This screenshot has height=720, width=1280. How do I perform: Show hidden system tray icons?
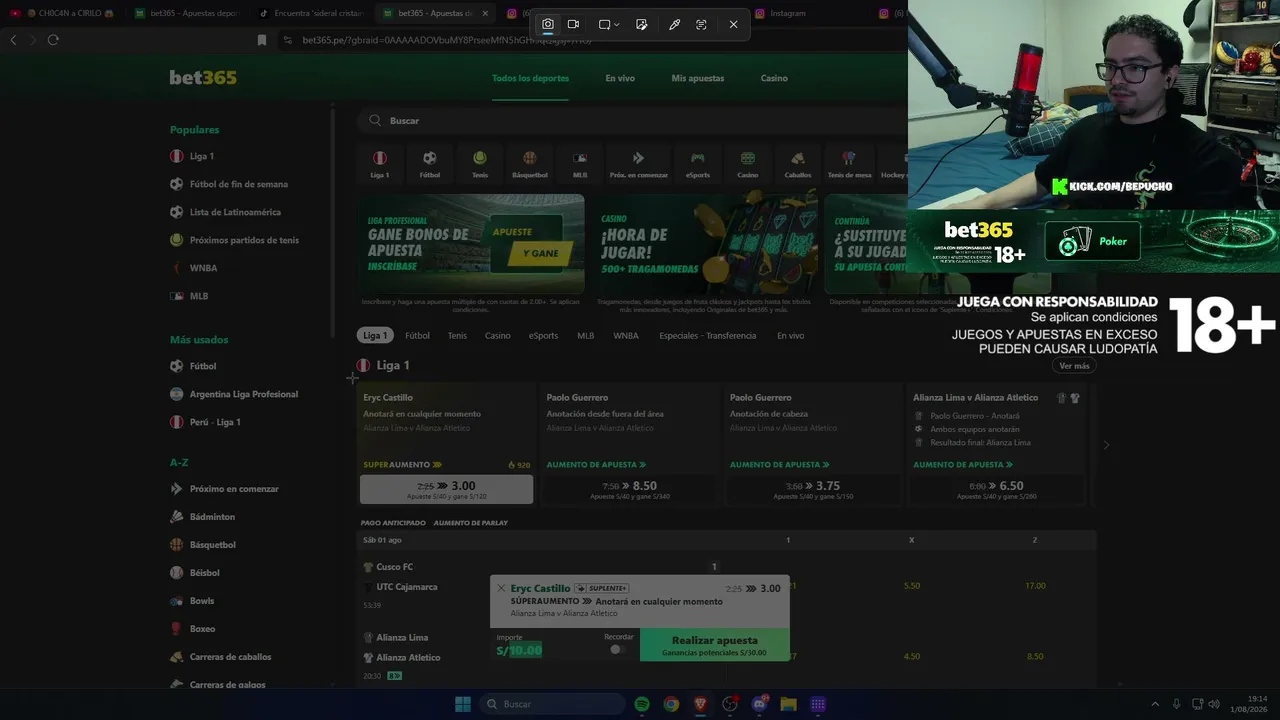coord(1155,704)
